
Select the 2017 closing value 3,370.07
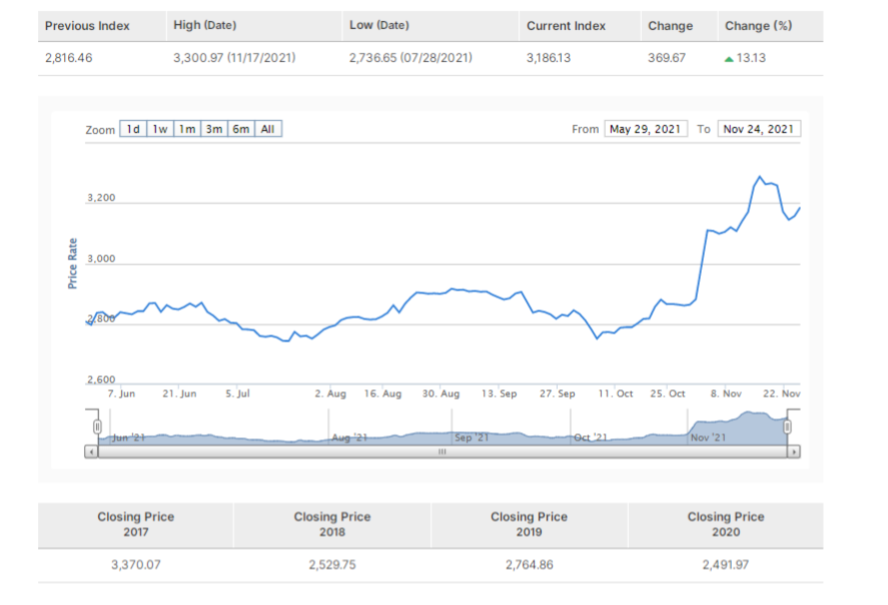(x=136, y=565)
